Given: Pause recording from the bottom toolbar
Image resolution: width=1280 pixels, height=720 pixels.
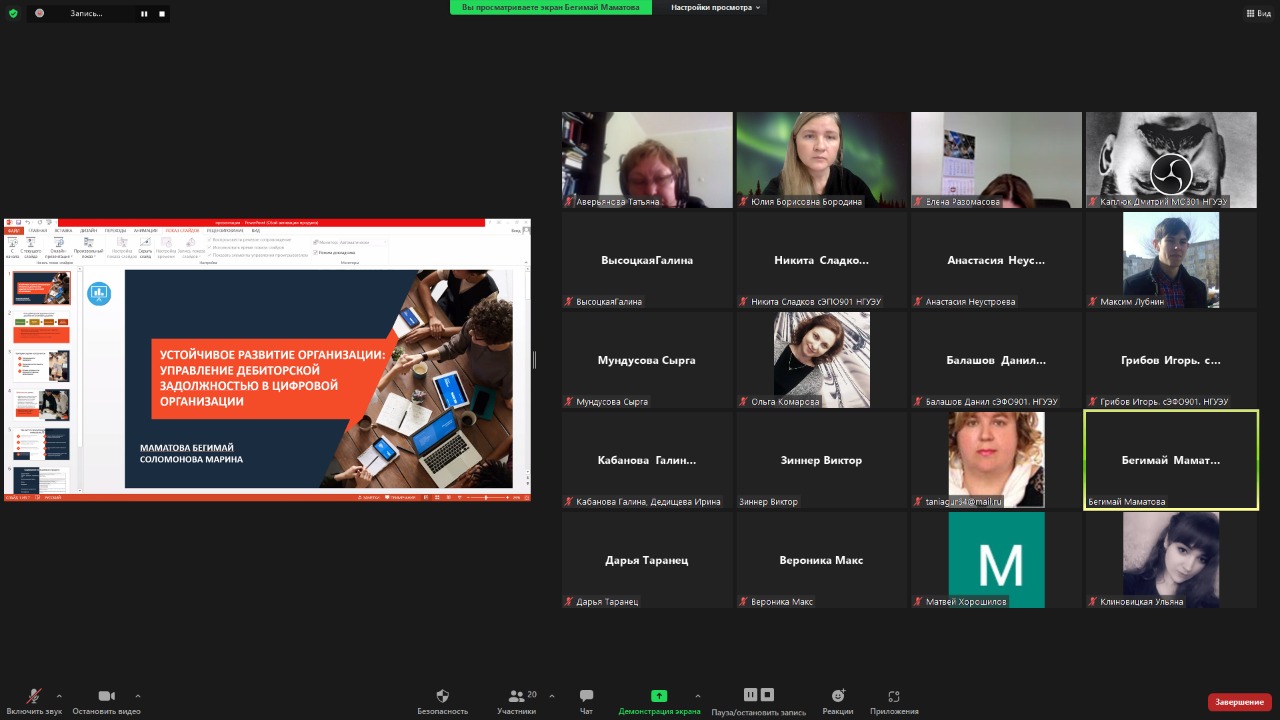Looking at the screenshot, I should [750, 695].
